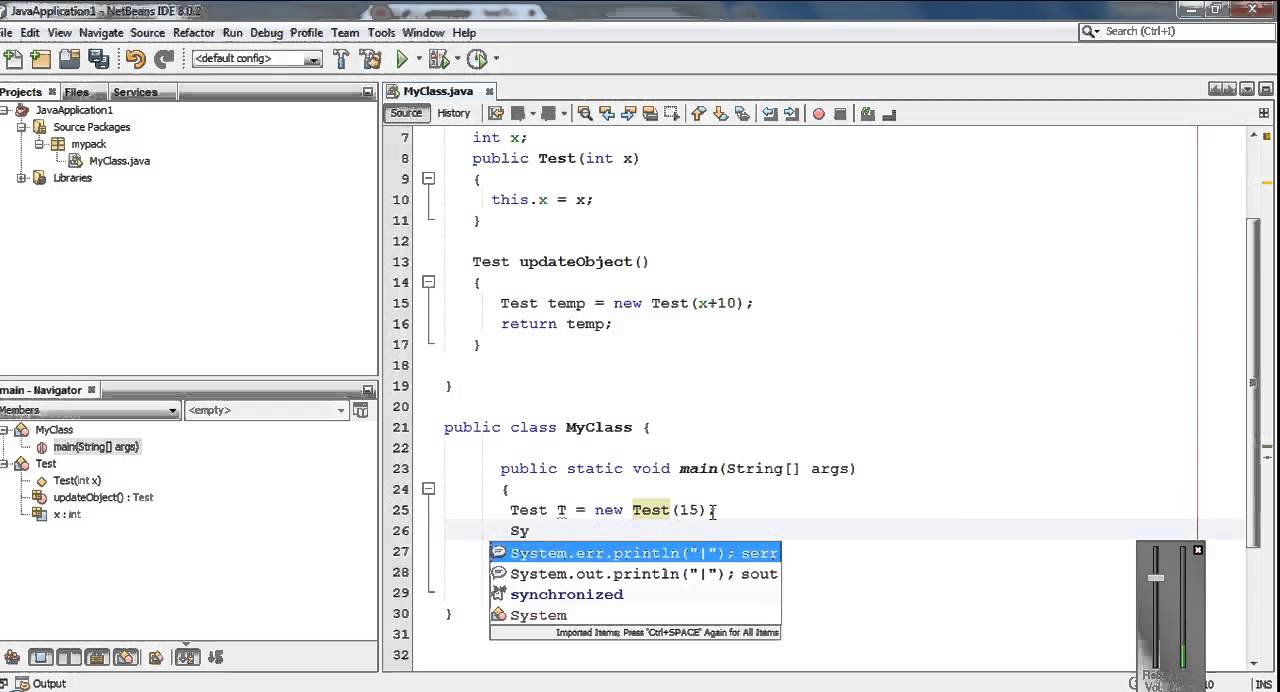
Task: Run the project with green play icon
Action: tap(402, 59)
